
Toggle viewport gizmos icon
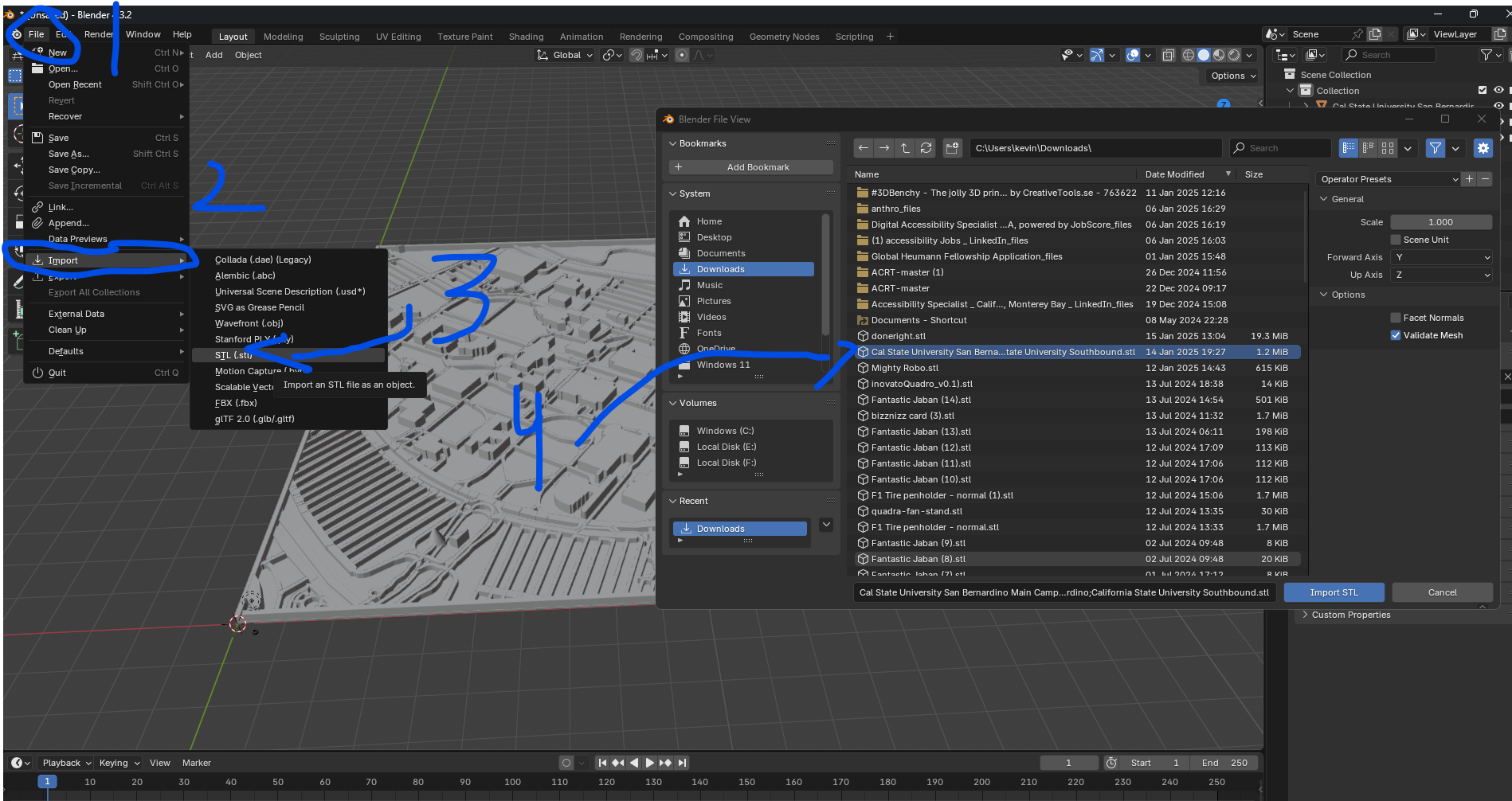1097,55
